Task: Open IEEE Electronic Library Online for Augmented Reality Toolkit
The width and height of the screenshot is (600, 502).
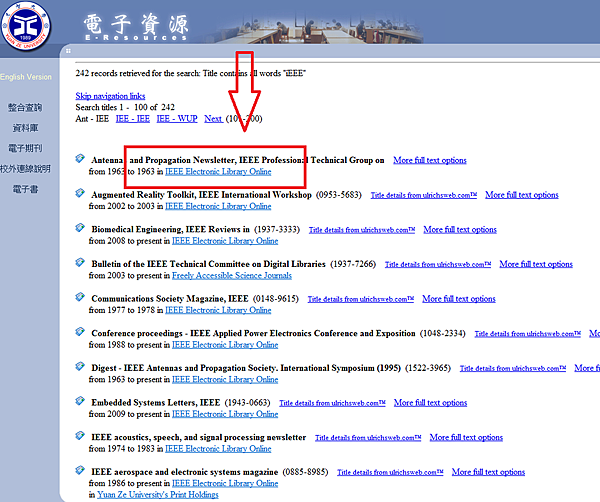Action: click(x=218, y=206)
